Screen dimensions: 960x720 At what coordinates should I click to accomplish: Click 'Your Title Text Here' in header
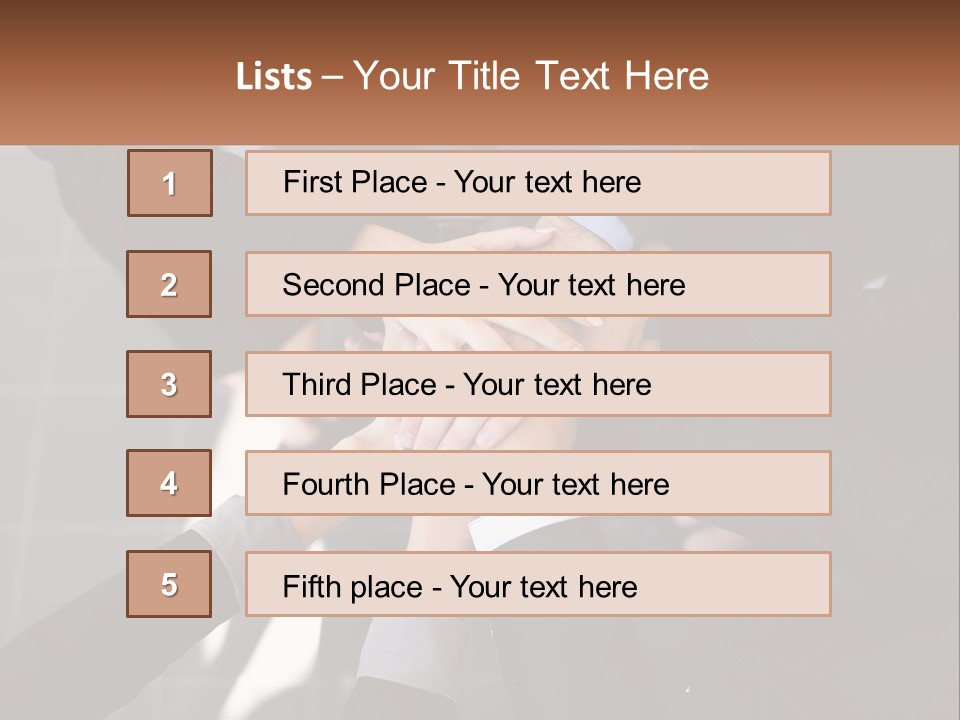[x=531, y=76]
